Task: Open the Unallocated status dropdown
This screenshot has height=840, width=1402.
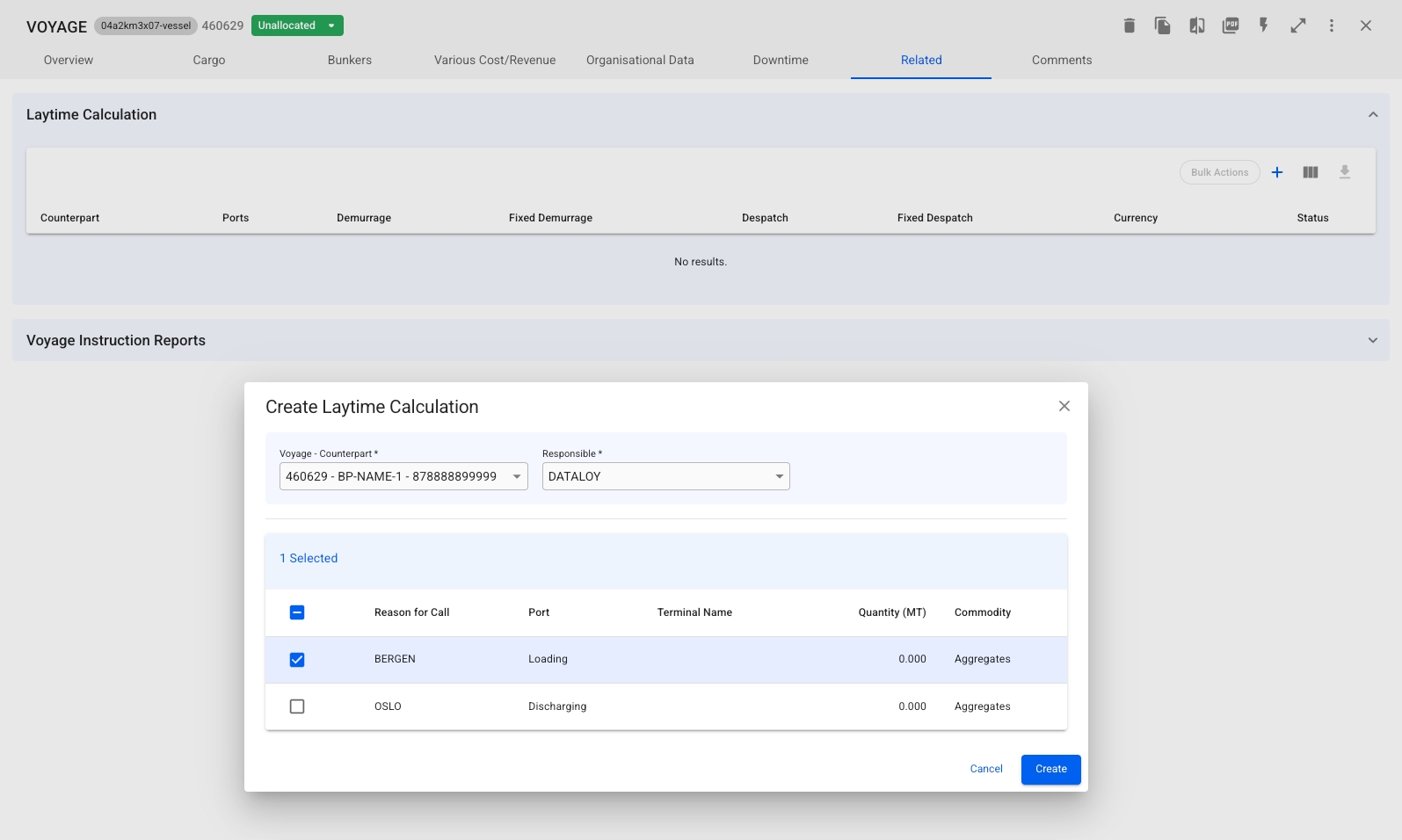Action: [297, 25]
